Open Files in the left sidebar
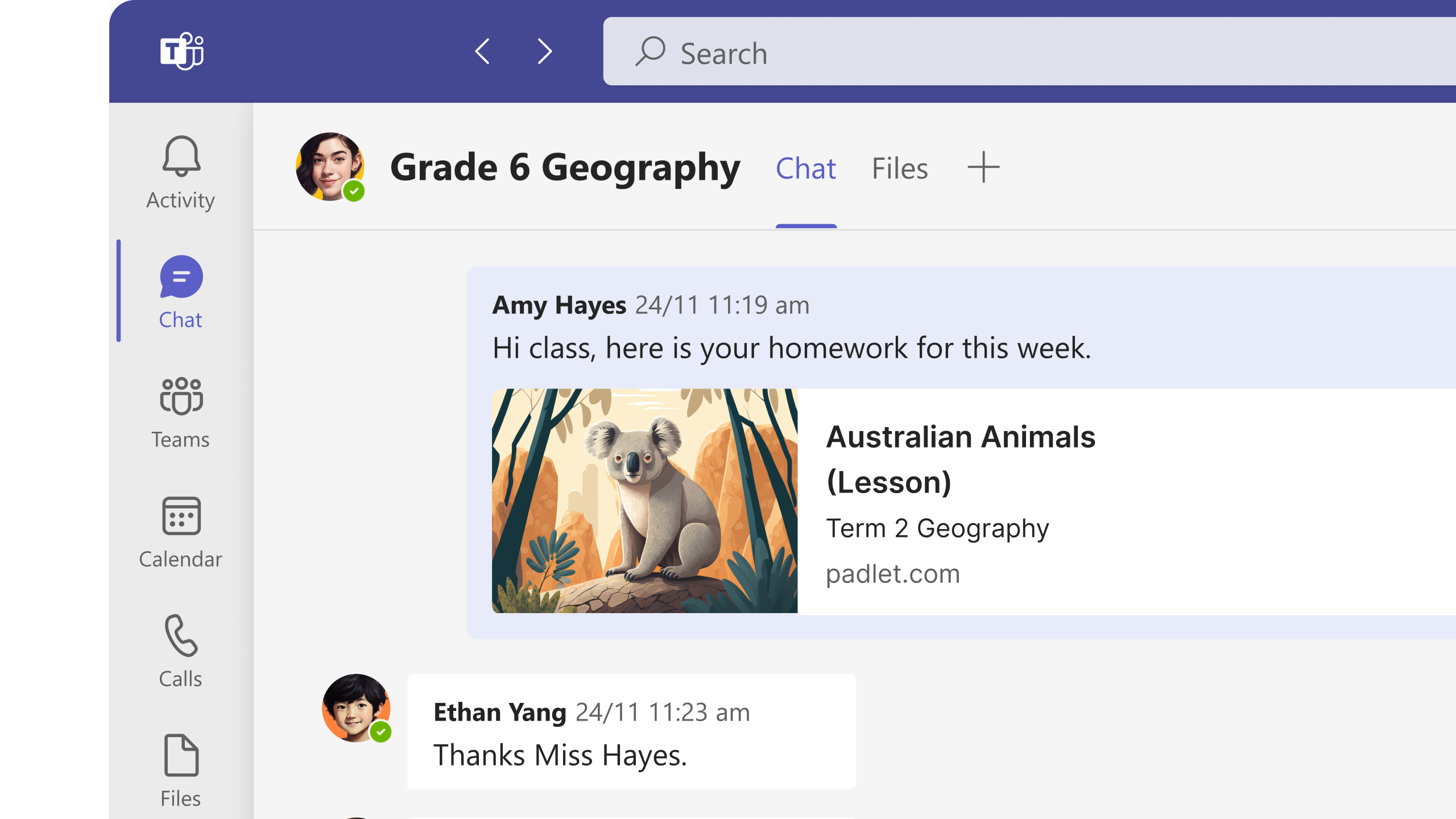The height and width of the screenshot is (819, 1456). [181, 771]
